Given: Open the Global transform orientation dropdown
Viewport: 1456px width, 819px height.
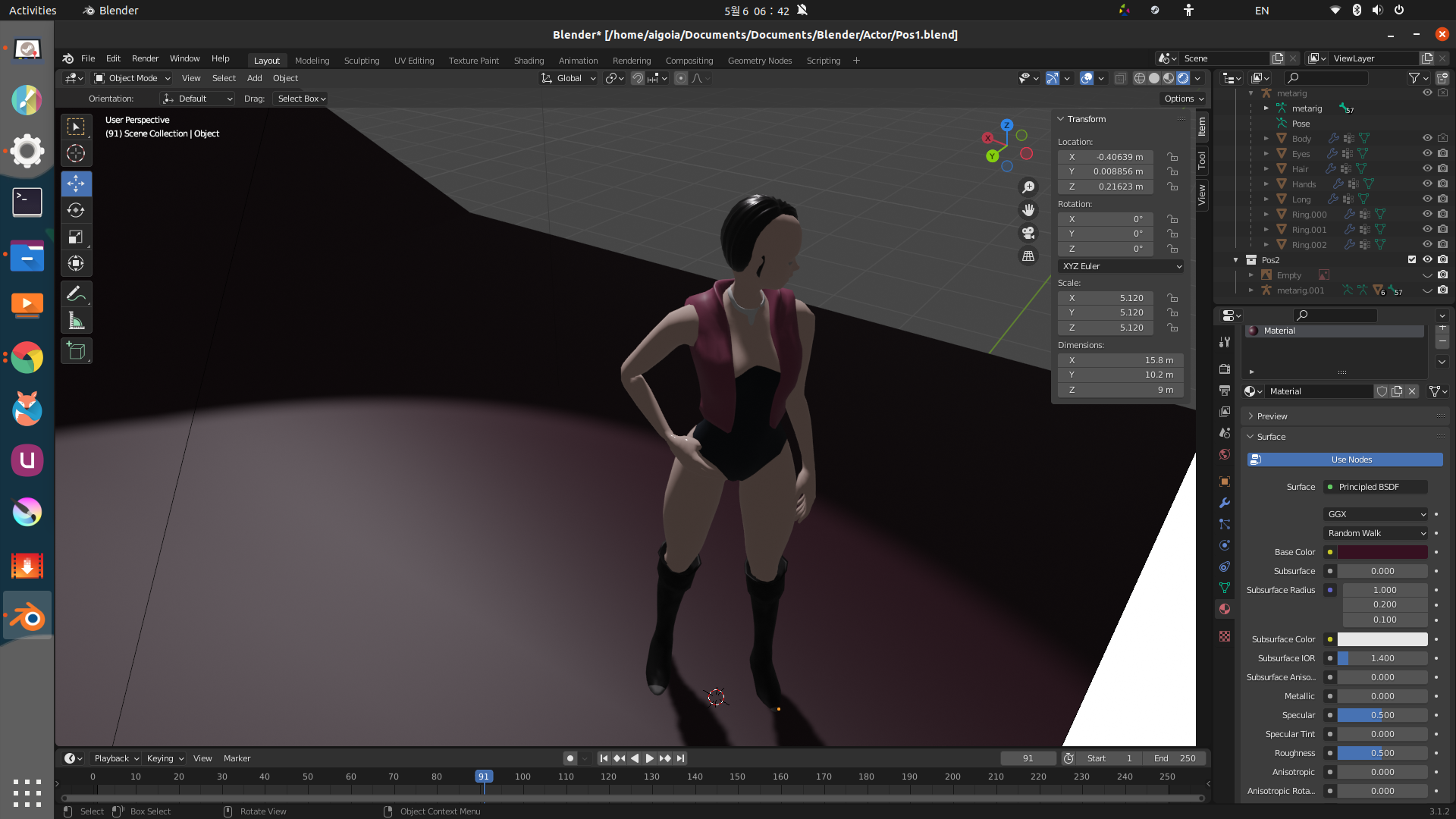Looking at the screenshot, I should pos(569,78).
